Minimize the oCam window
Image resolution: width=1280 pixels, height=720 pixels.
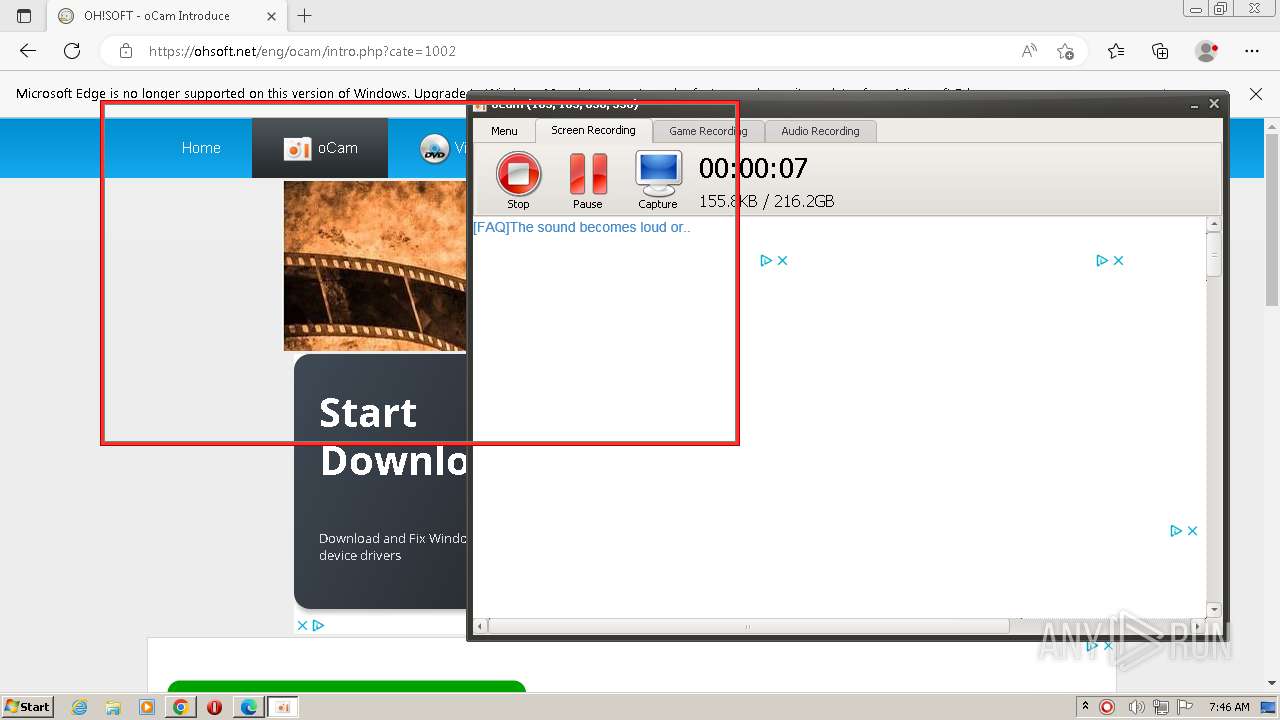[1195, 104]
